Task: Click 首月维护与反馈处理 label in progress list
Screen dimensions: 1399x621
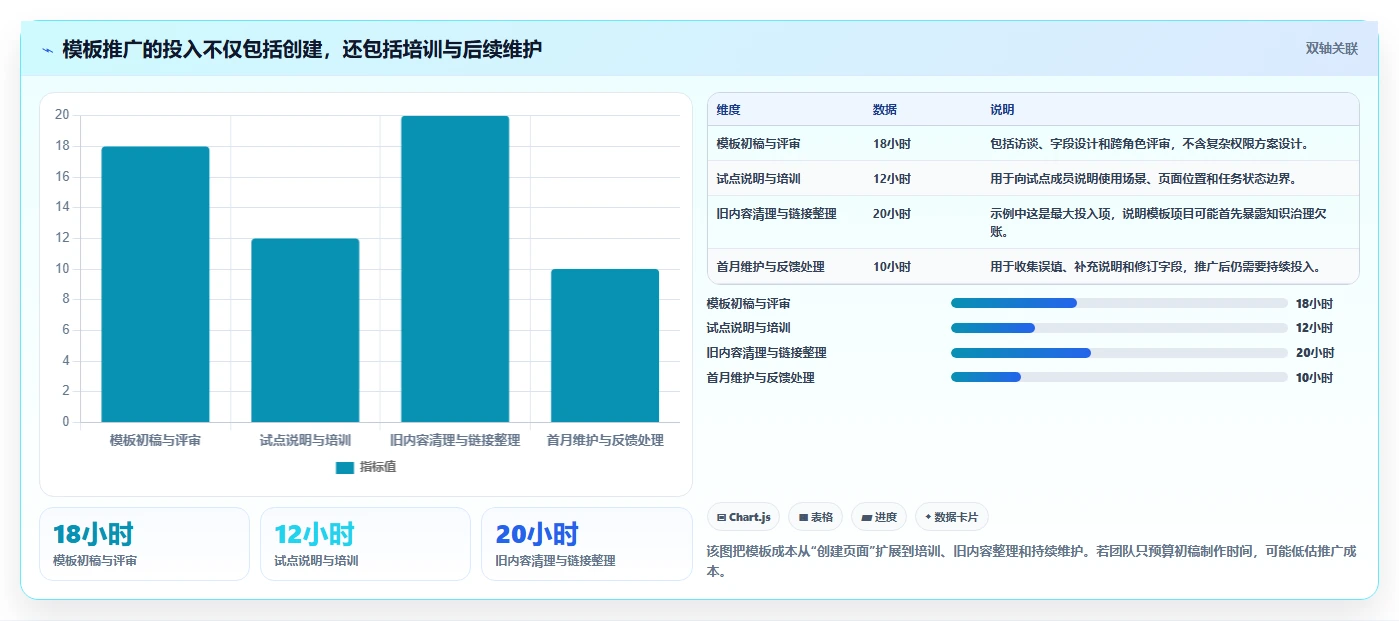Action: [x=760, y=378]
